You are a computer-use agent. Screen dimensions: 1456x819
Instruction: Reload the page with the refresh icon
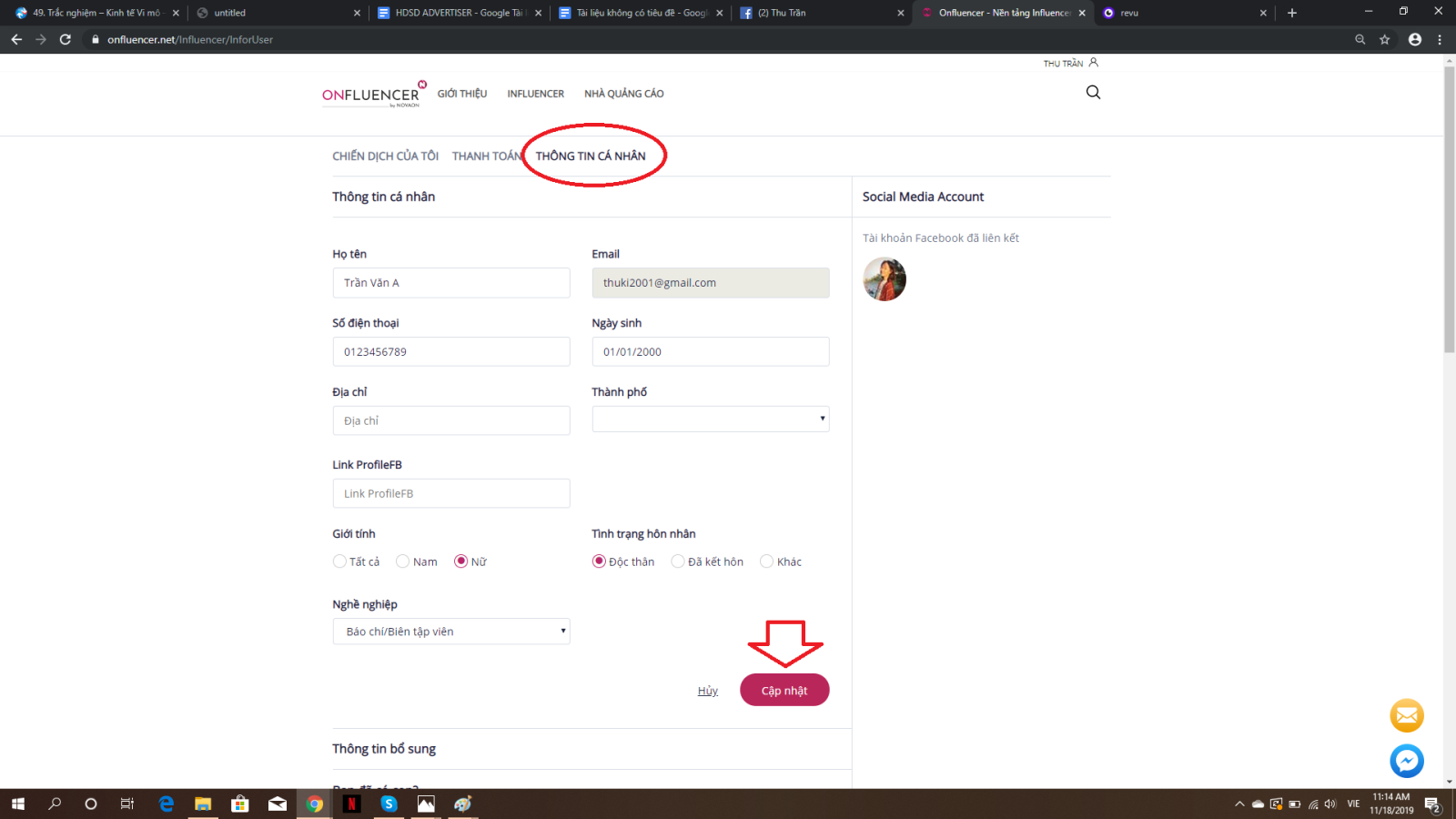click(66, 39)
